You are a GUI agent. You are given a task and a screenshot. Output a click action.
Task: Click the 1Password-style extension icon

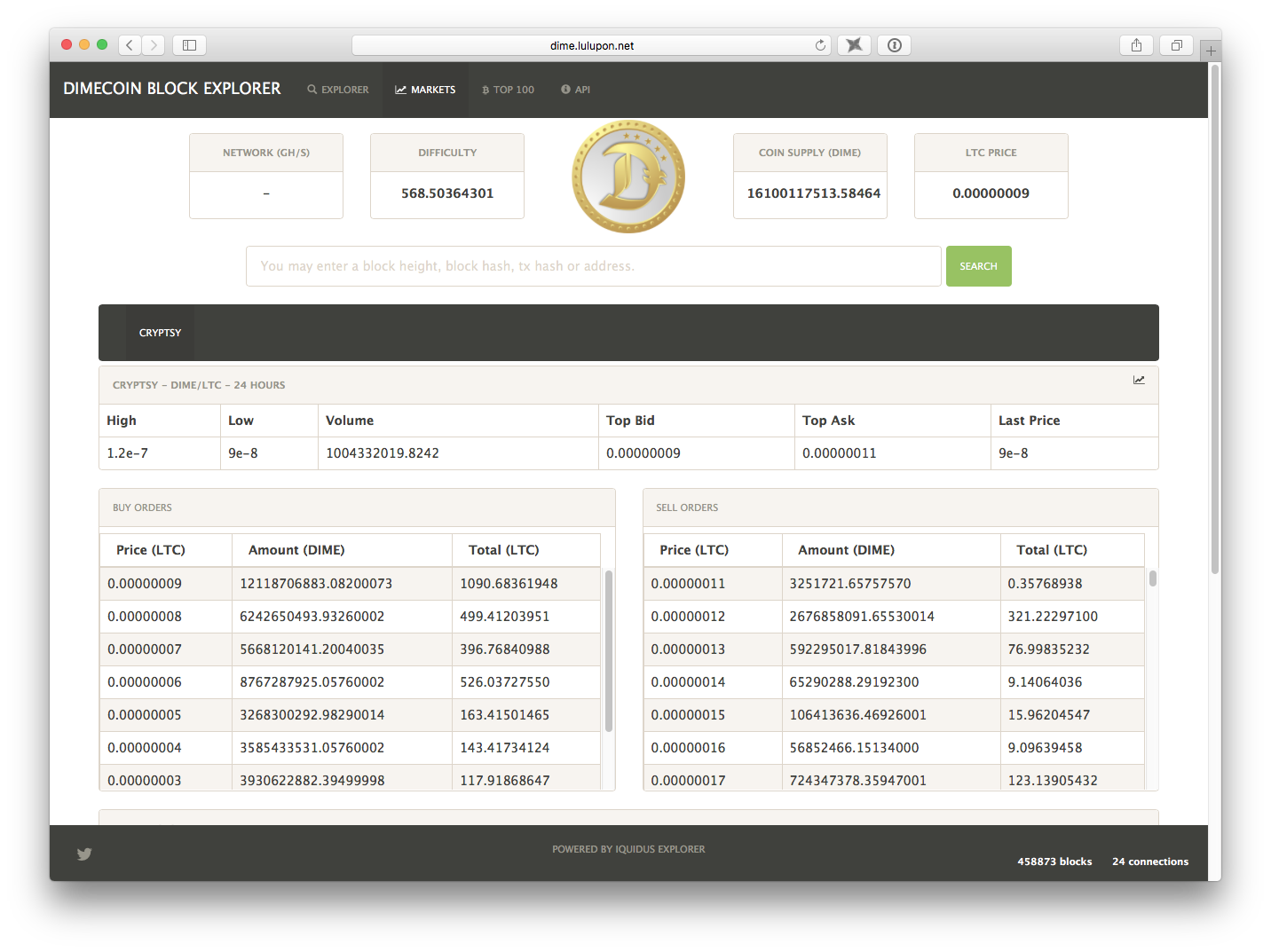(894, 45)
